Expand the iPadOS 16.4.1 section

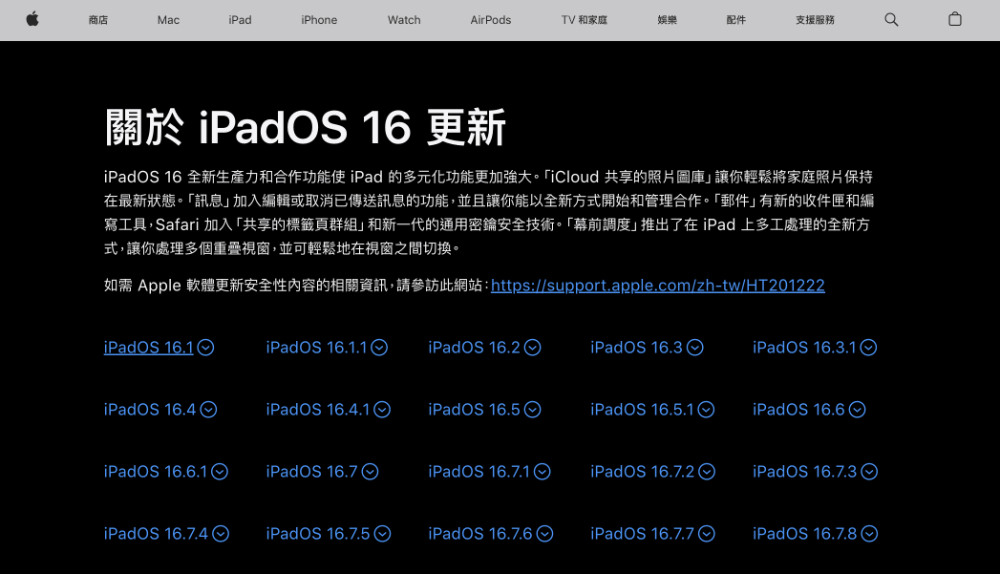point(328,409)
